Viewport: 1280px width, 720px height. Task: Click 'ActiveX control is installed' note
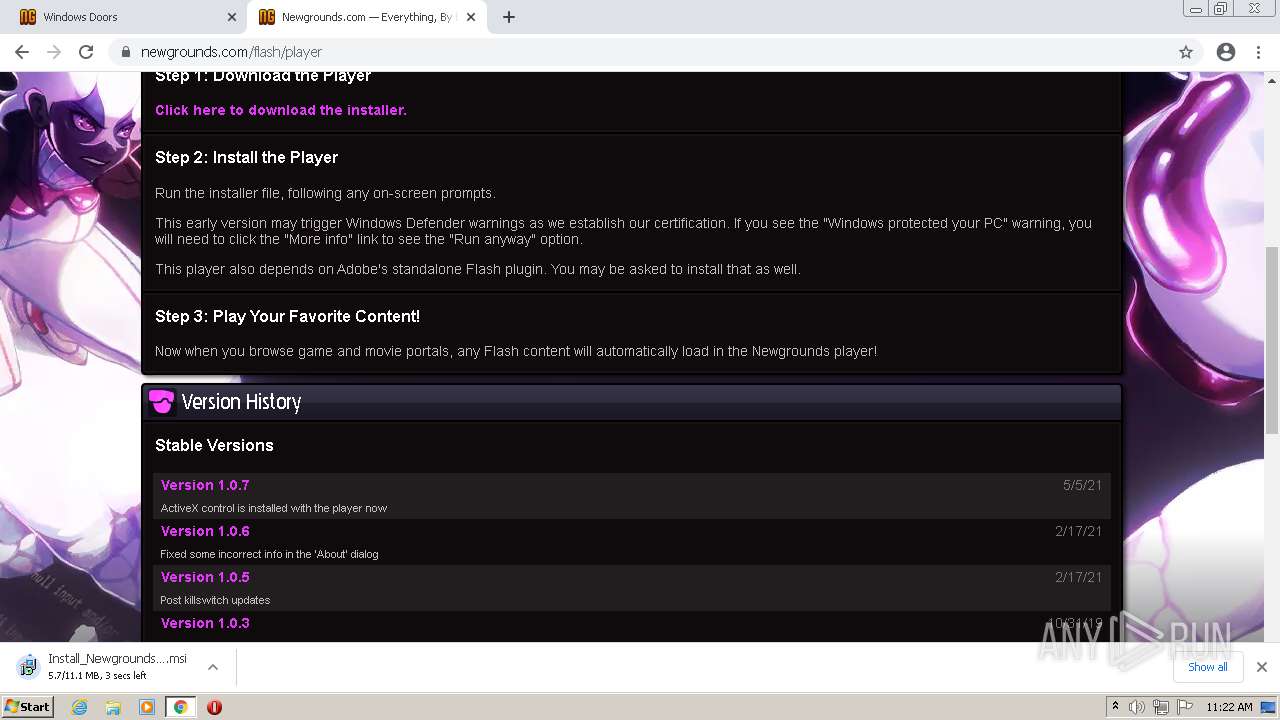[274, 508]
